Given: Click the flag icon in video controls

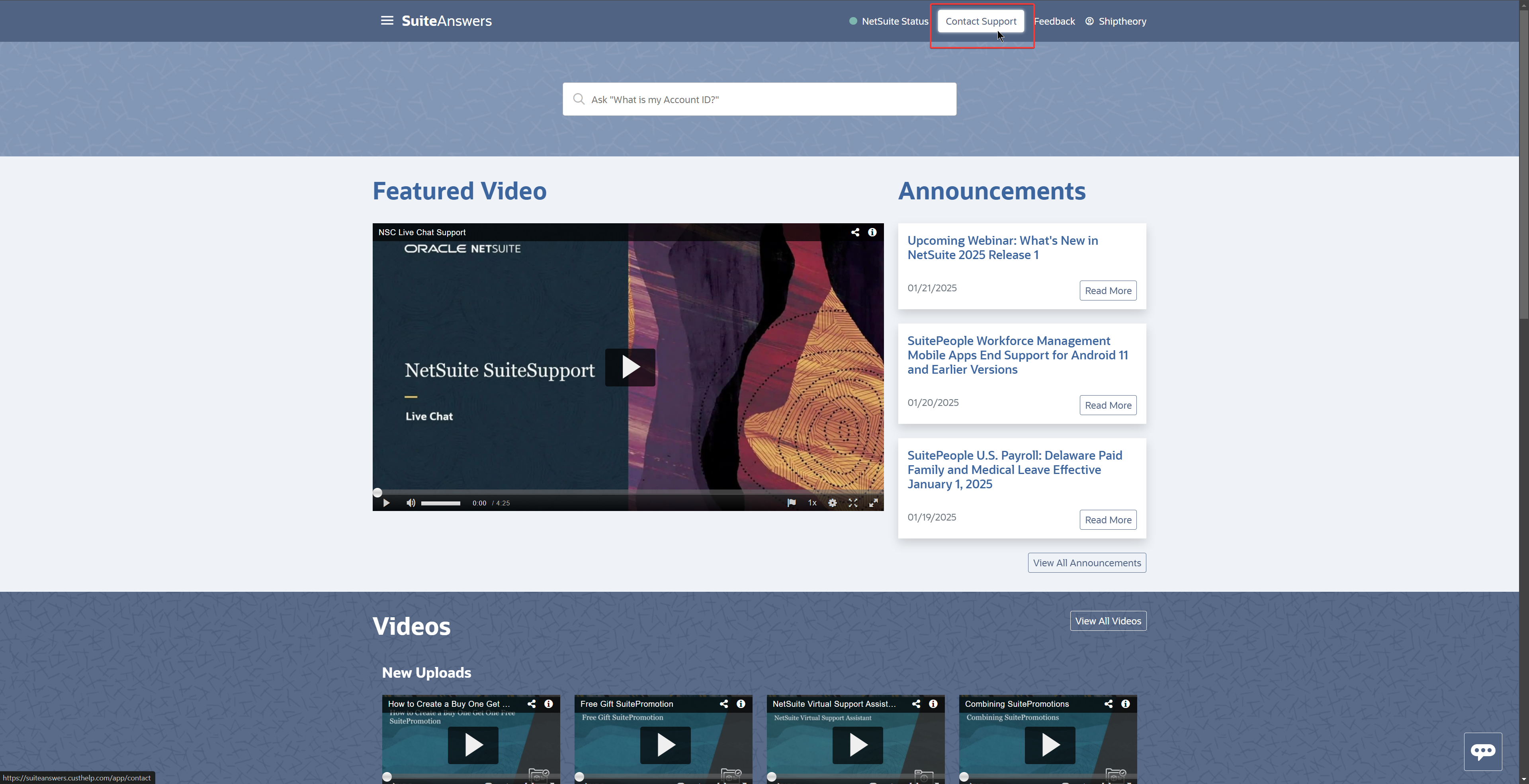Looking at the screenshot, I should pyautogui.click(x=791, y=503).
